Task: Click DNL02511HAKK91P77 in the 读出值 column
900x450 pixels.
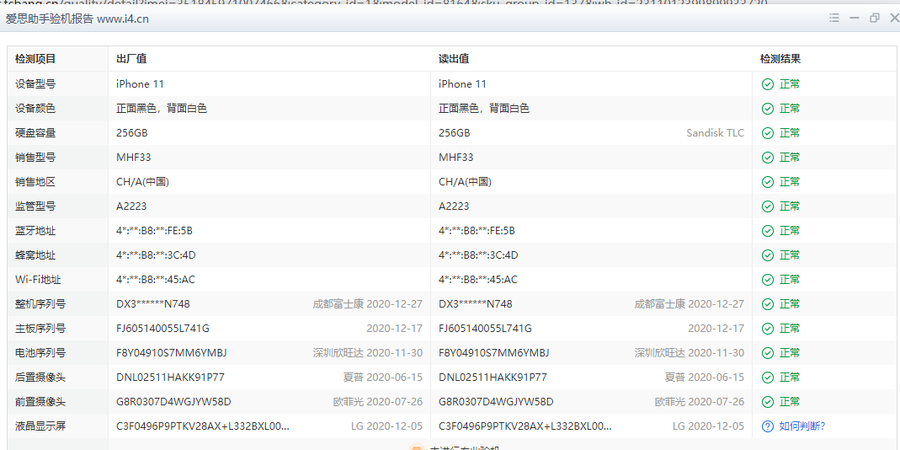Action: (x=493, y=377)
